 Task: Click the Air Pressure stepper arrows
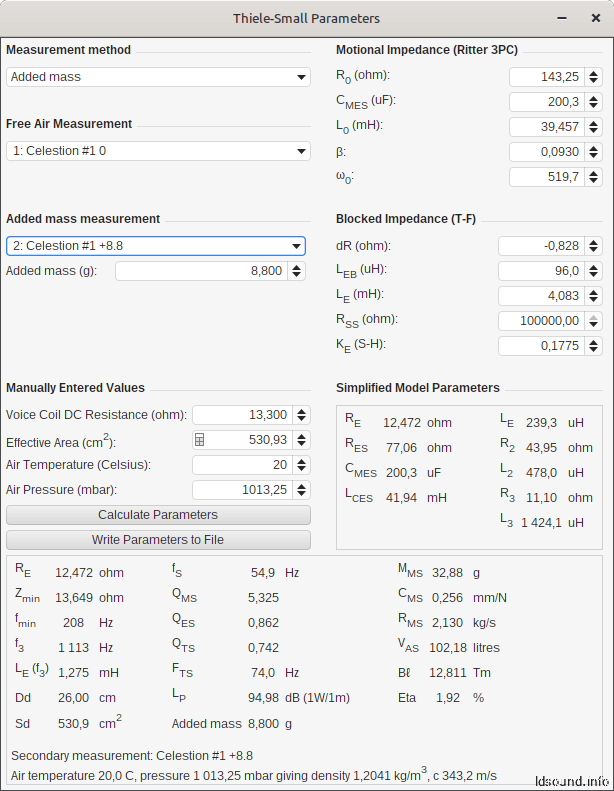tap(302, 490)
